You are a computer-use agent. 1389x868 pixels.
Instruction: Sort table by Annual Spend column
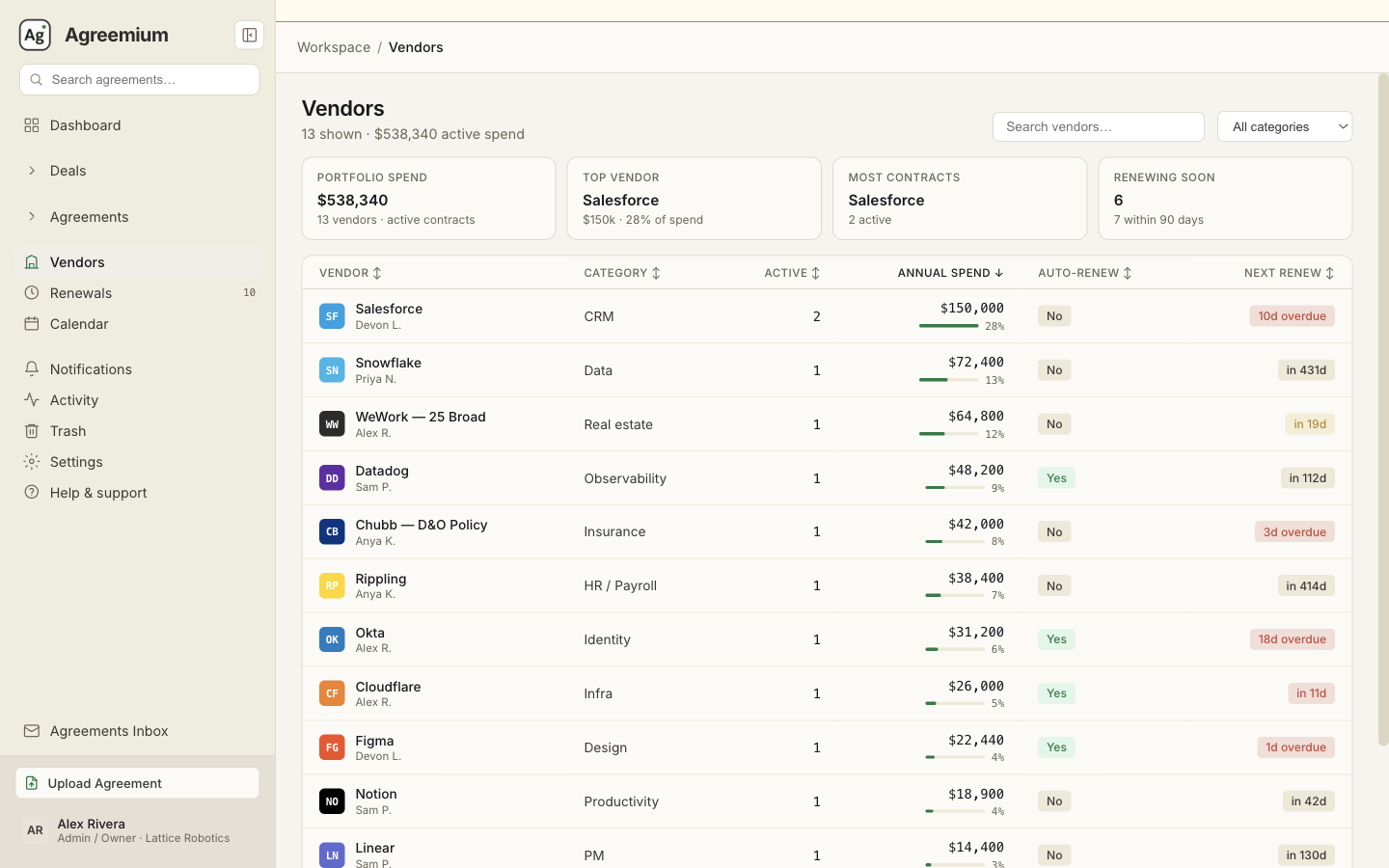point(950,273)
